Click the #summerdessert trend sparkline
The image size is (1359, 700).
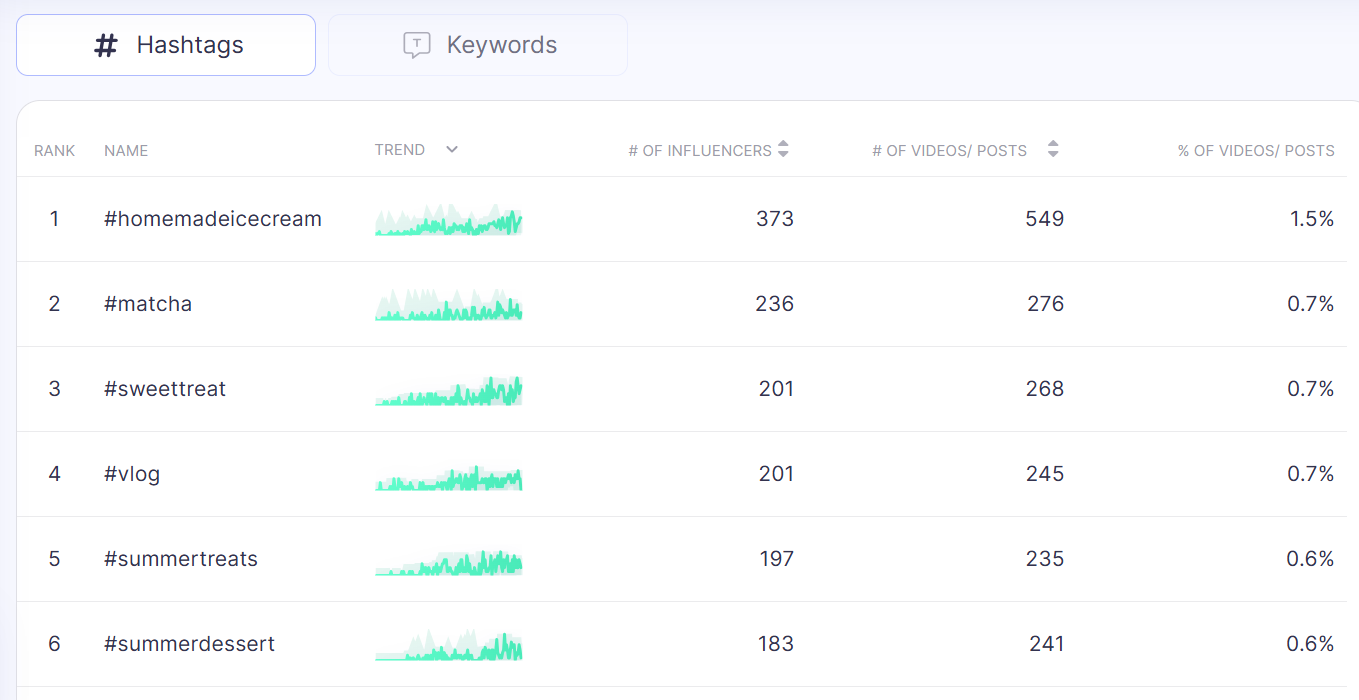click(448, 646)
